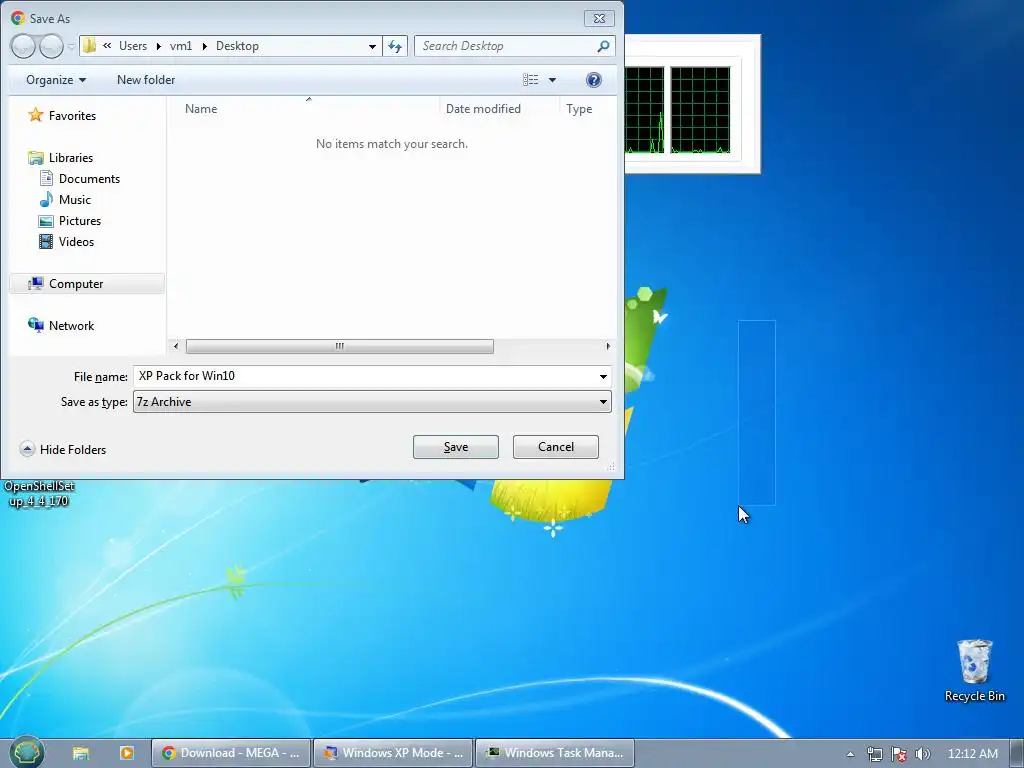Screen dimensions: 1024x768
Task: Click the Network globe icon
Action: point(35,325)
